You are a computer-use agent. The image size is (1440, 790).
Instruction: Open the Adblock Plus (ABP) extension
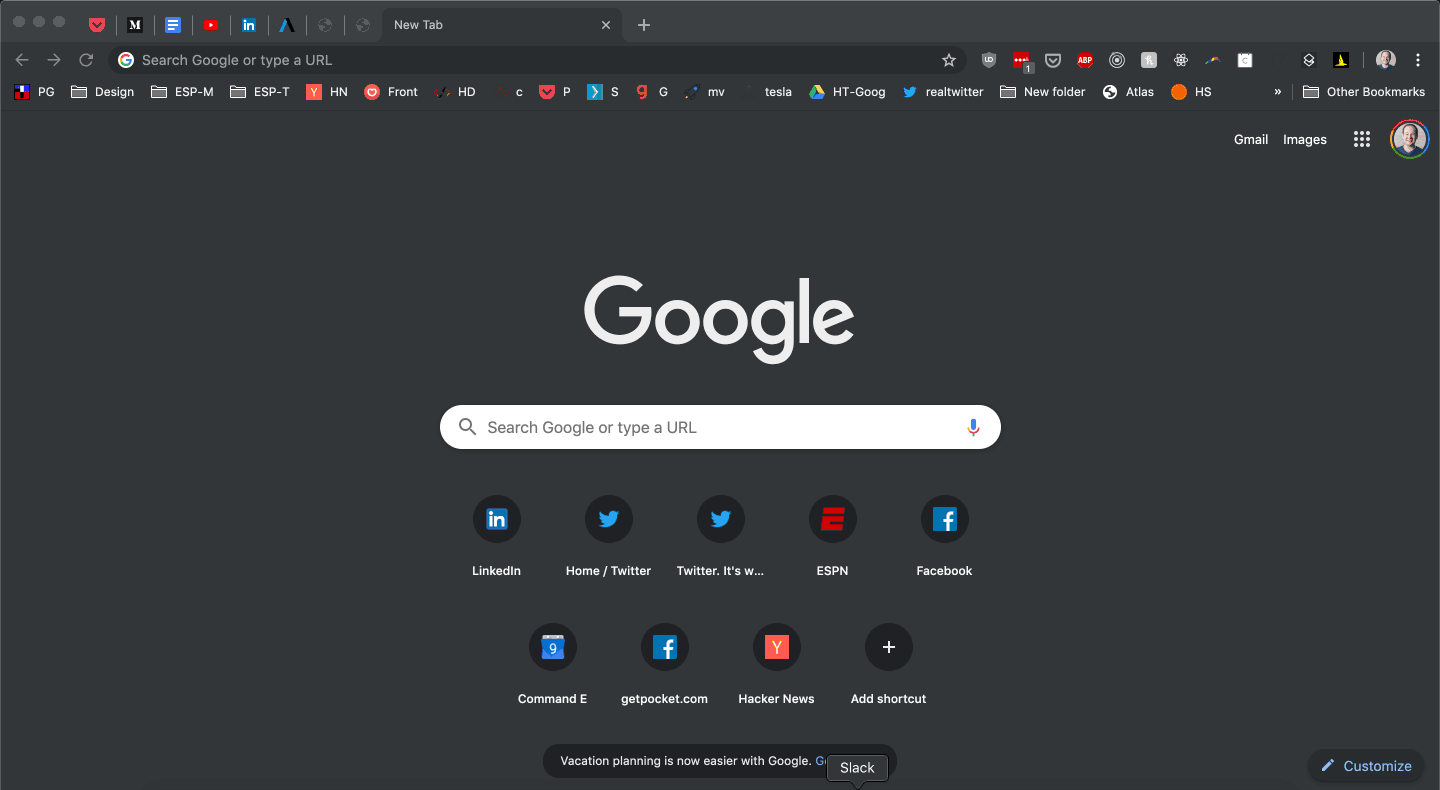pyautogui.click(x=1085, y=60)
